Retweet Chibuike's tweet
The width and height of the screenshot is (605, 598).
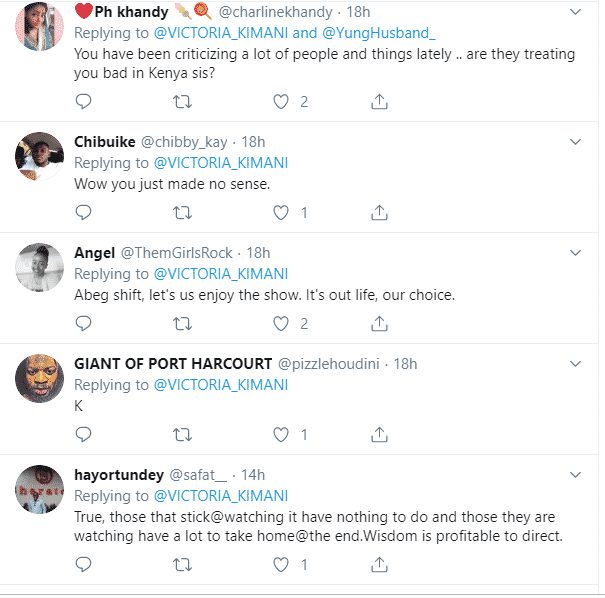click(182, 212)
